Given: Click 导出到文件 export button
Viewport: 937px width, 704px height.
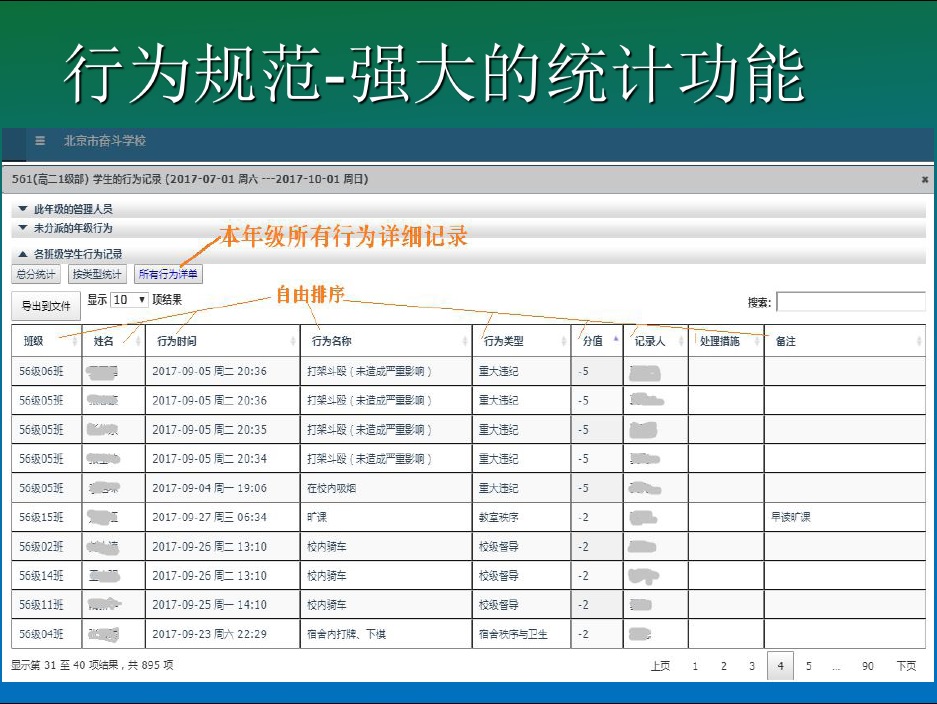Looking at the screenshot, I should 45,306.
